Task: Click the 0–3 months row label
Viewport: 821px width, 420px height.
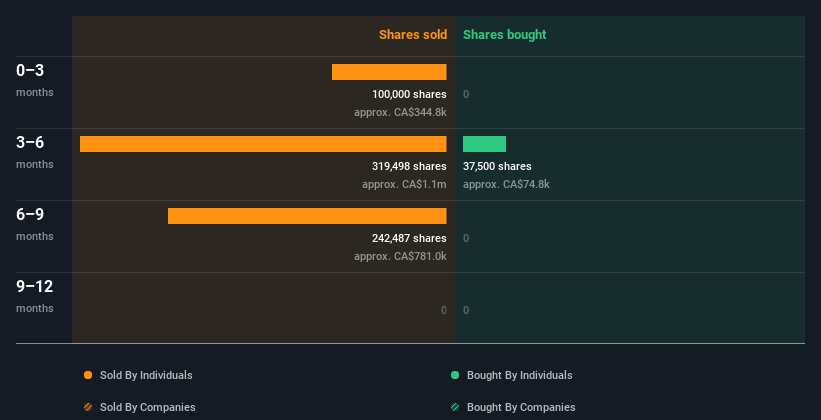Action: coord(35,80)
